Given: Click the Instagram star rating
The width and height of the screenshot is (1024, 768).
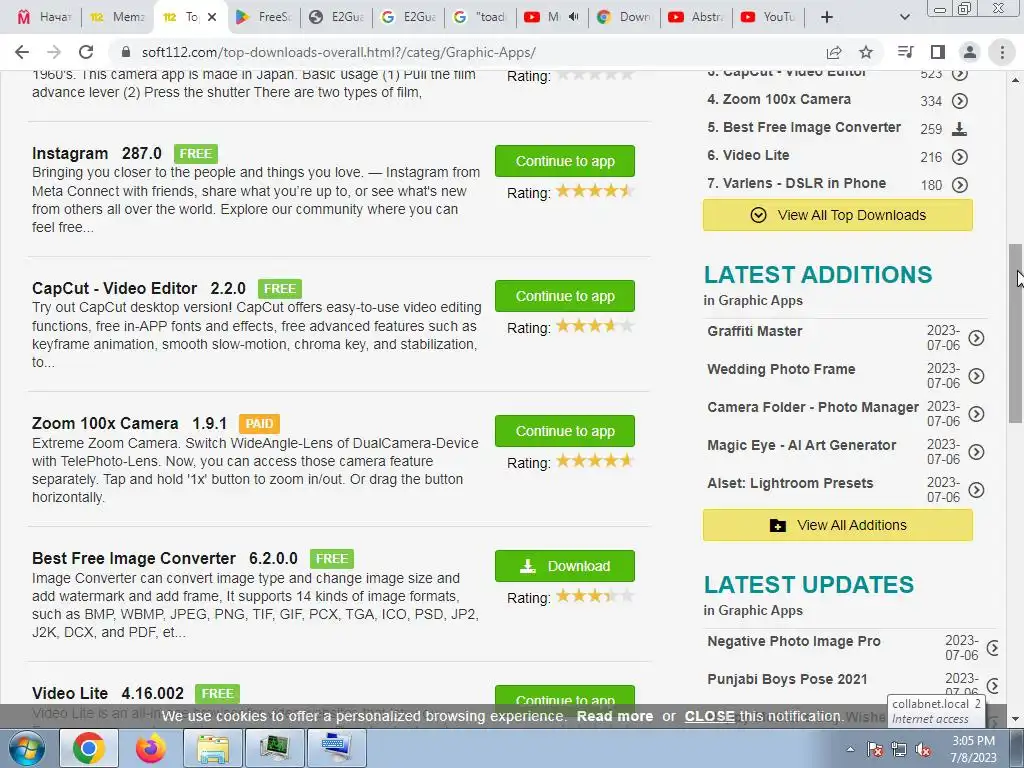Looking at the screenshot, I should [594, 191].
